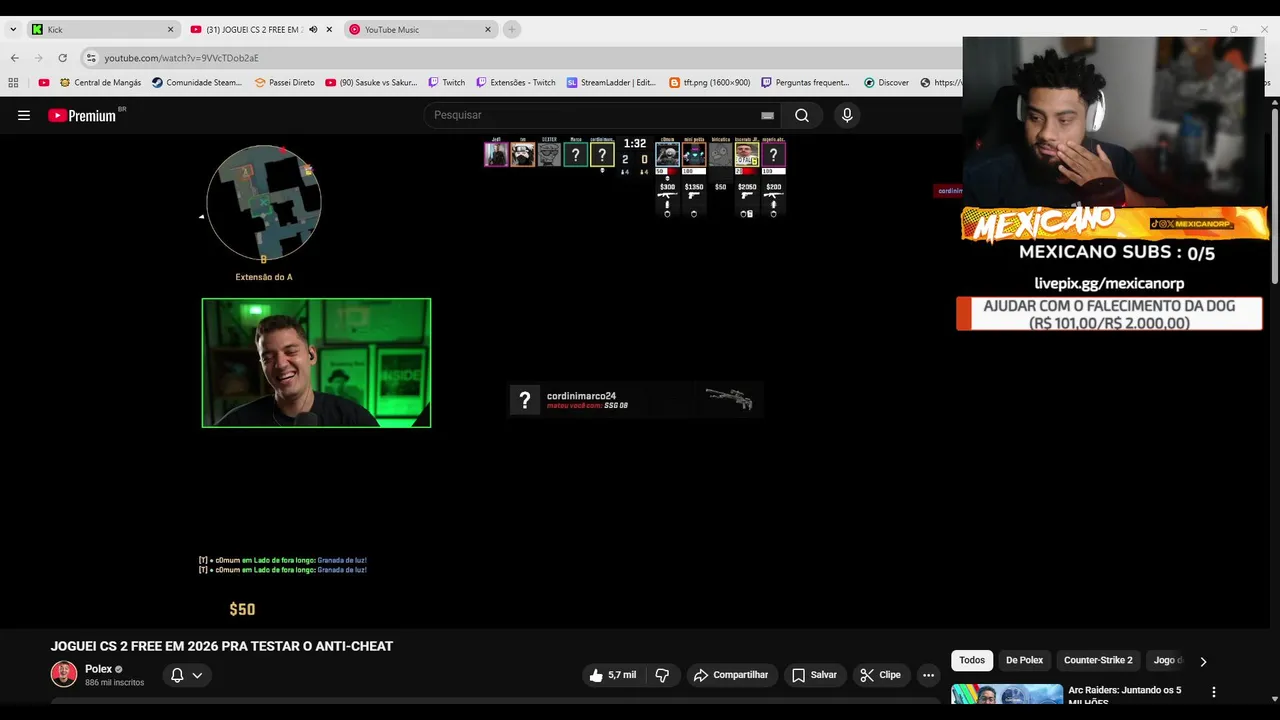Screen dimensions: 1280x720
Task: Open the StreamLadder bookmark
Action: [x=611, y=83]
